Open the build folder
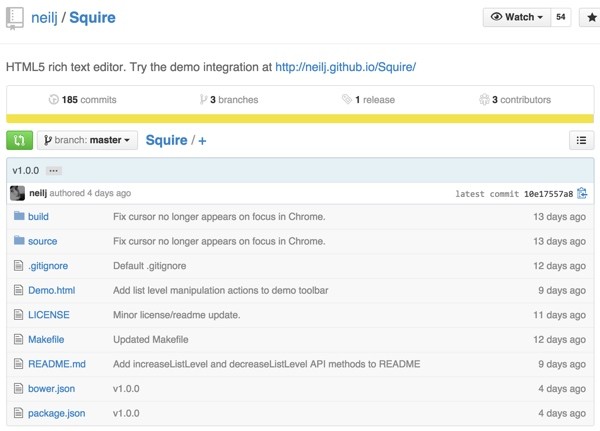 point(38,217)
